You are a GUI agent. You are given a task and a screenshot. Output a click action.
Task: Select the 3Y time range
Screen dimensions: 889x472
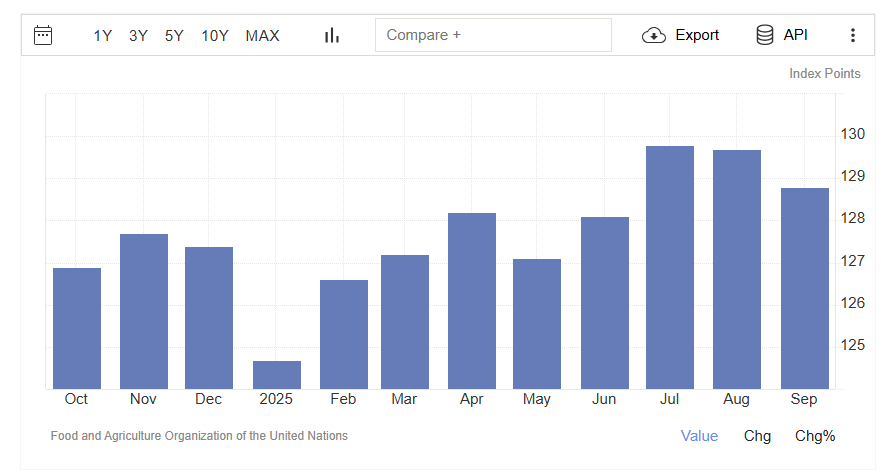click(138, 35)
